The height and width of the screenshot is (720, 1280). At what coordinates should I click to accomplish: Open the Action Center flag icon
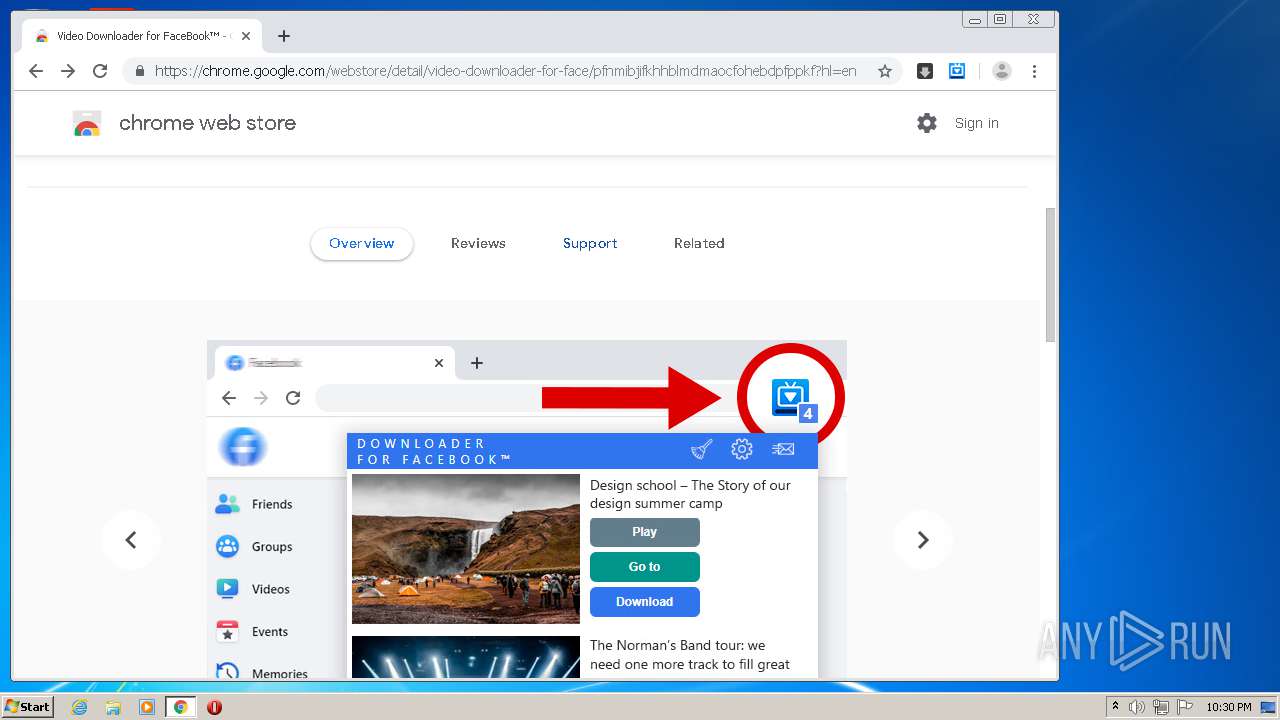[x=1185, y=707]
